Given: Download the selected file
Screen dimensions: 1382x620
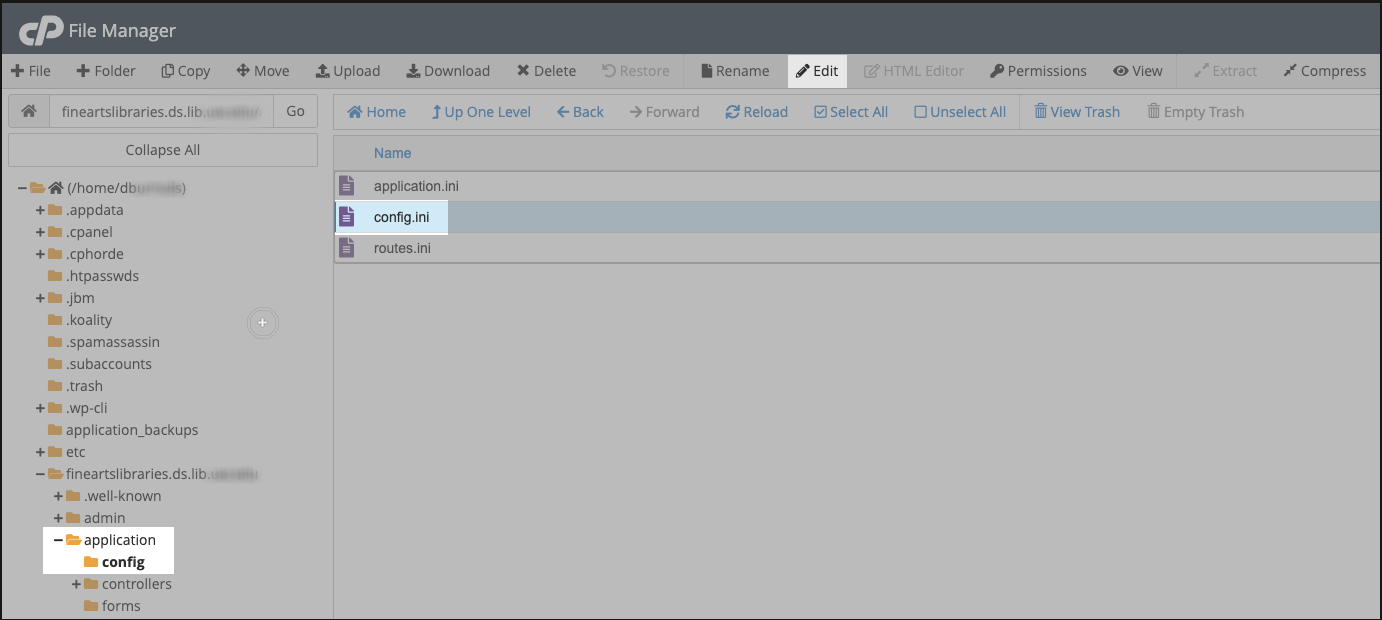Looking at the screenshot, I should (x=448, y=71).
